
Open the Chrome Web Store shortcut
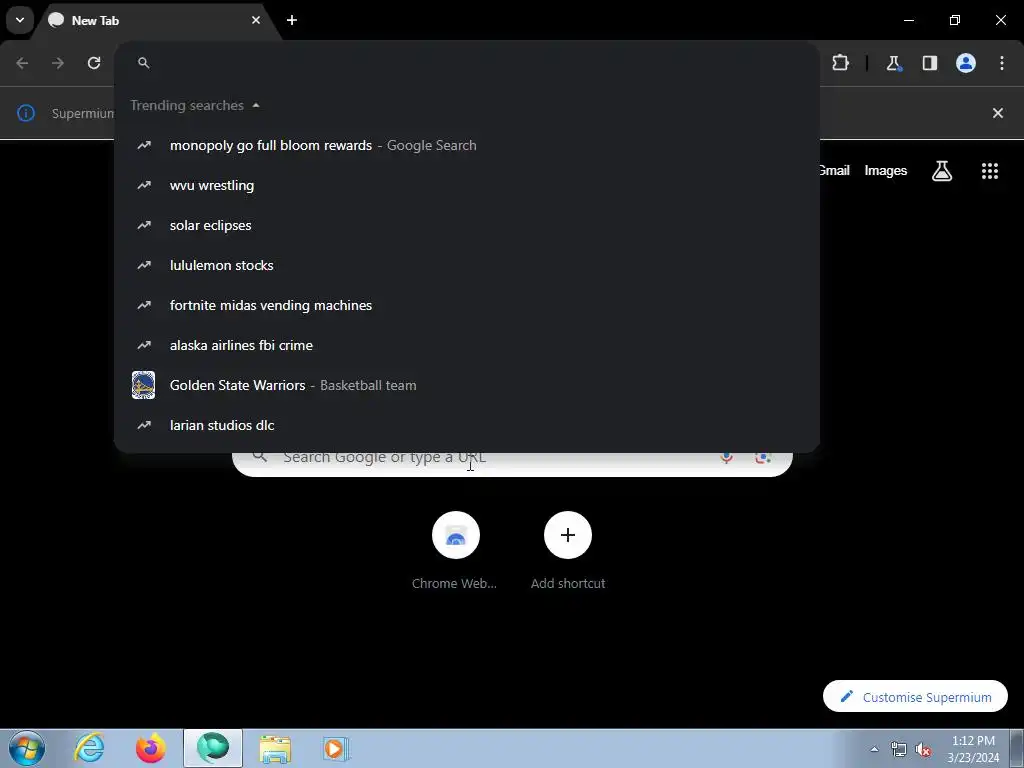pyautogui.click(x=455, y=552)
